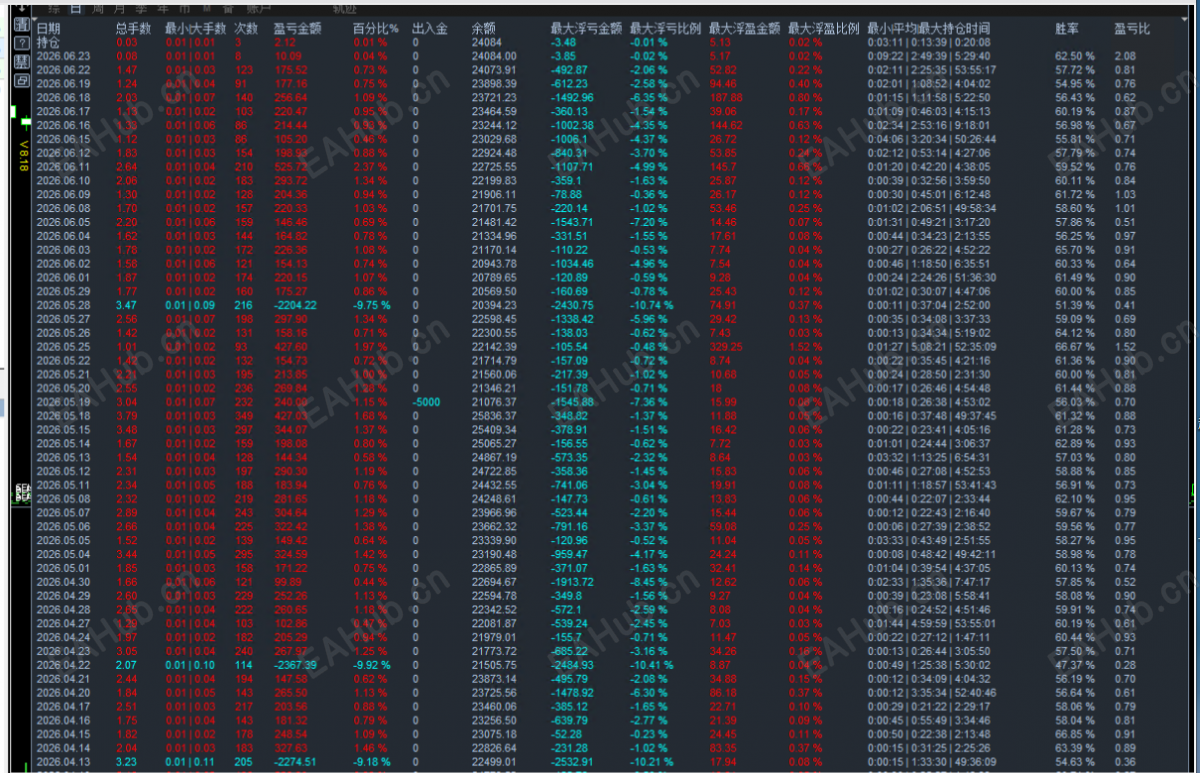The width and height of the screenshot is (1200, 773).
Task: Click the 427.60 profit amount cell
Action: pyautogui.click(x=291, y=346)
